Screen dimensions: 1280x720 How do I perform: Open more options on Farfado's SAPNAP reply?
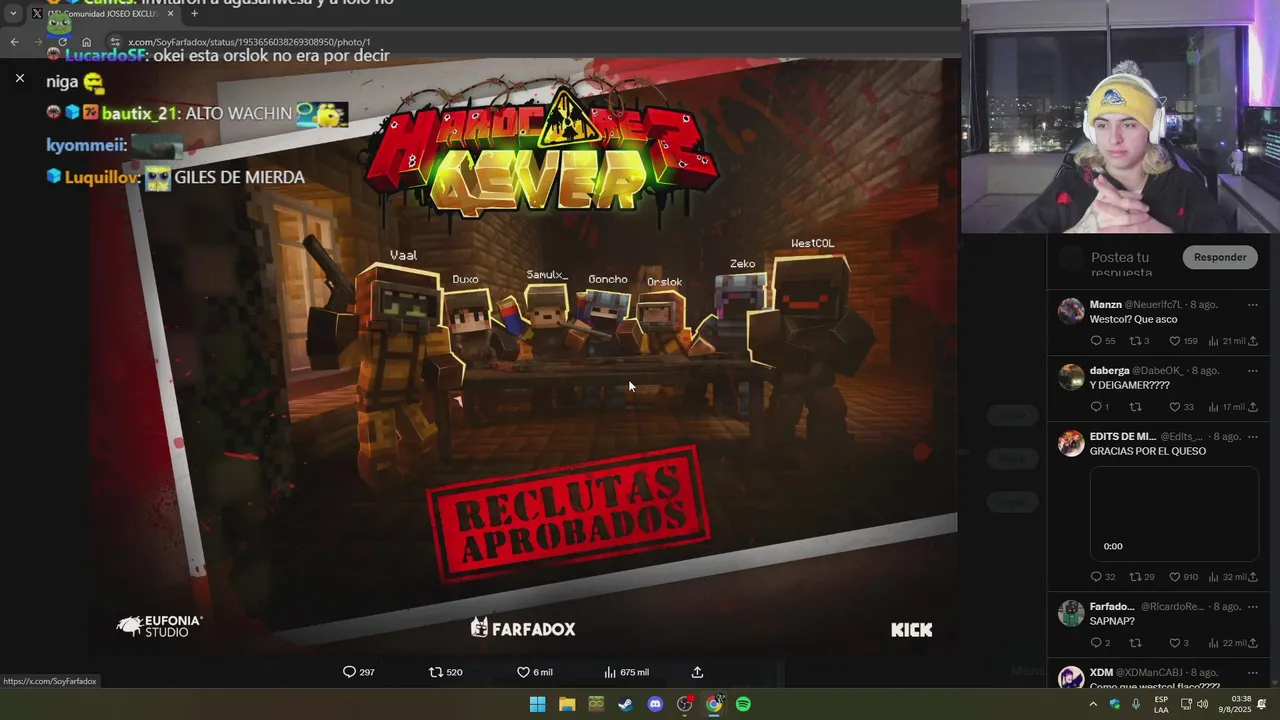[1252, 606]
